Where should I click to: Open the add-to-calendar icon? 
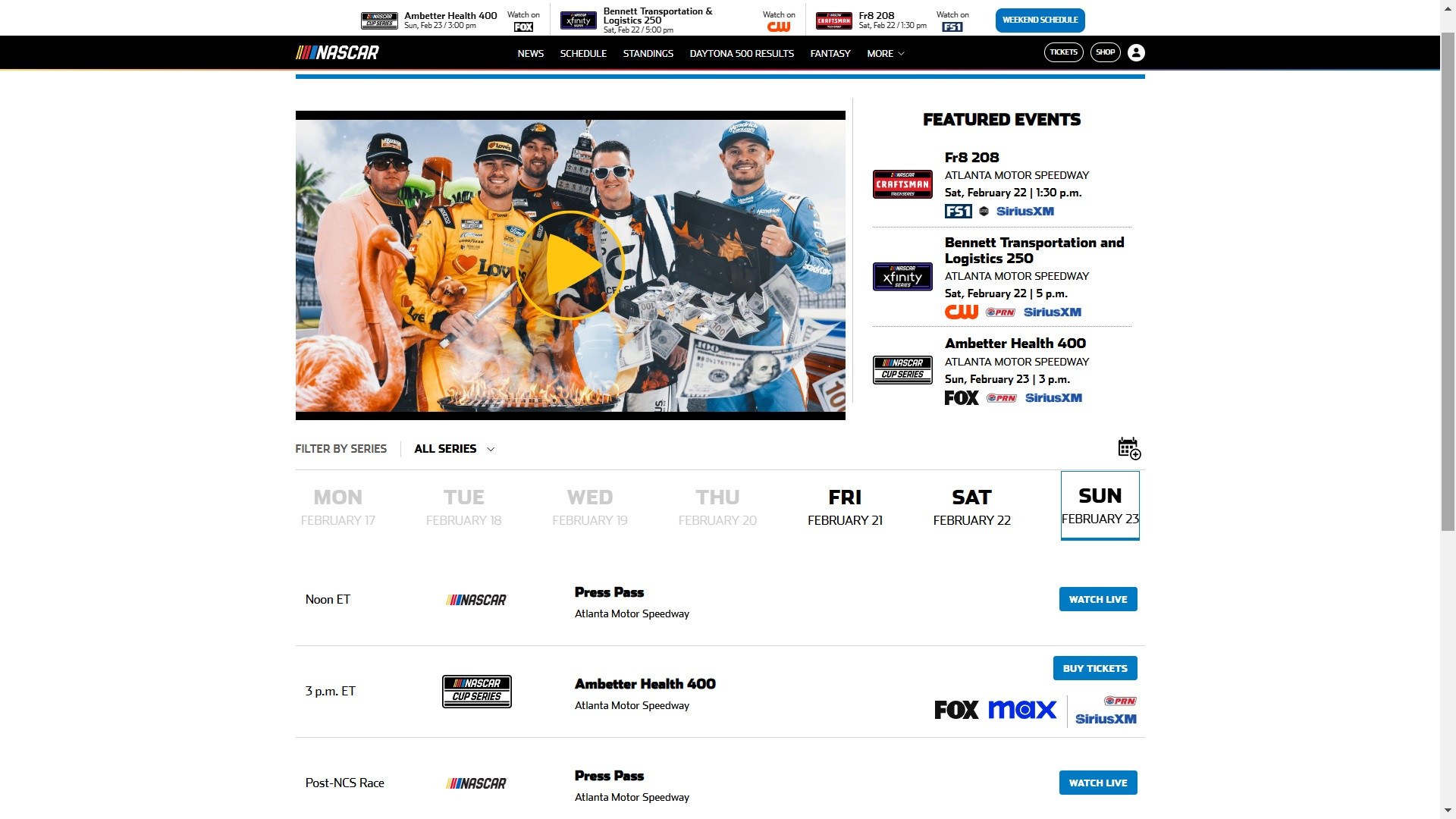[x=1129, y=448]
